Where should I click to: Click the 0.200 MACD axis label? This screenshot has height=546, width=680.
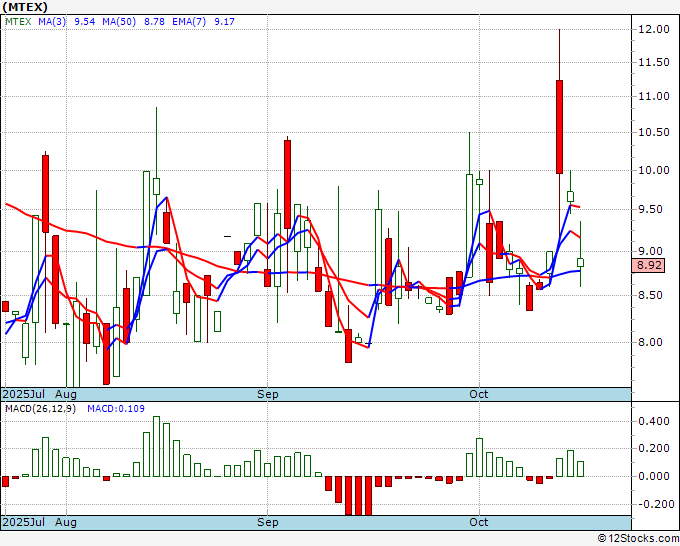point(654,448)
